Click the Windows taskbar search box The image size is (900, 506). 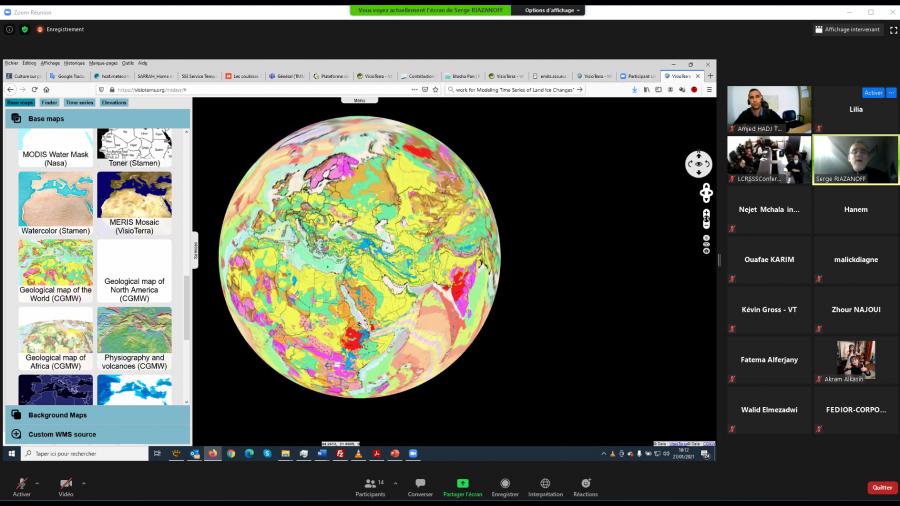(85, 453)
